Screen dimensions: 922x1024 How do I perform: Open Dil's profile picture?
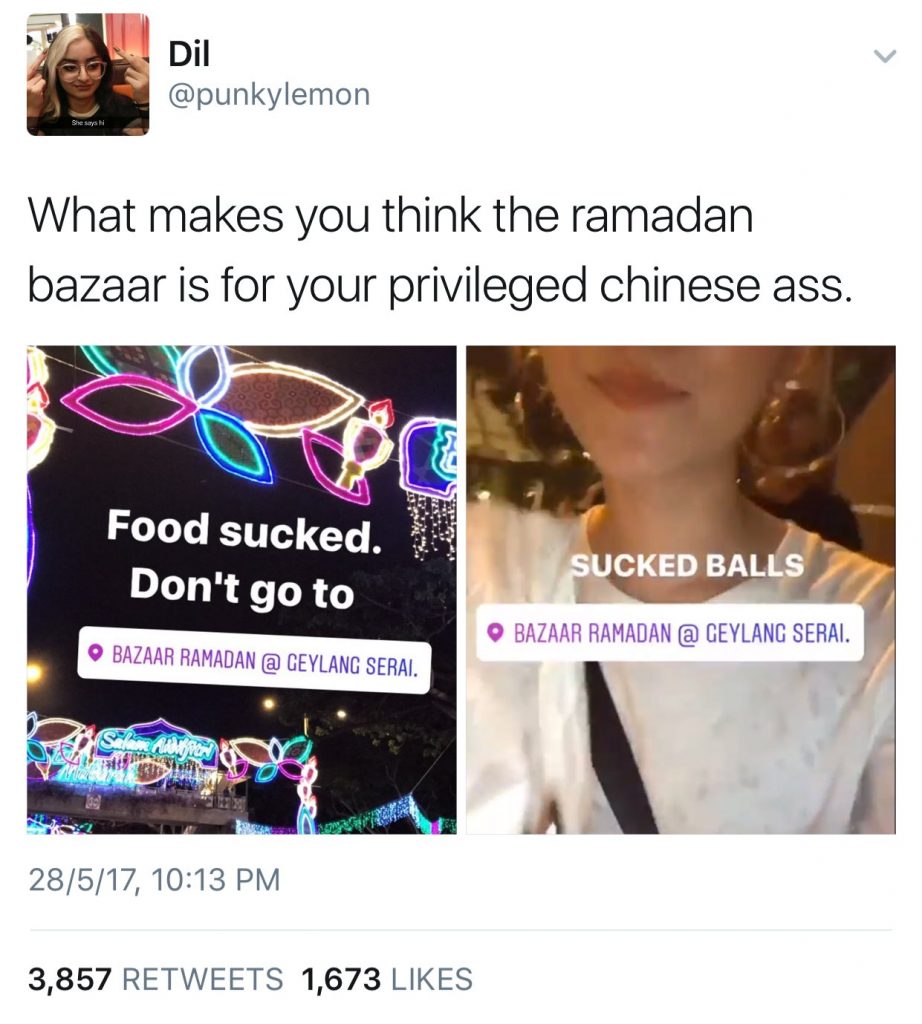(88, 74)
